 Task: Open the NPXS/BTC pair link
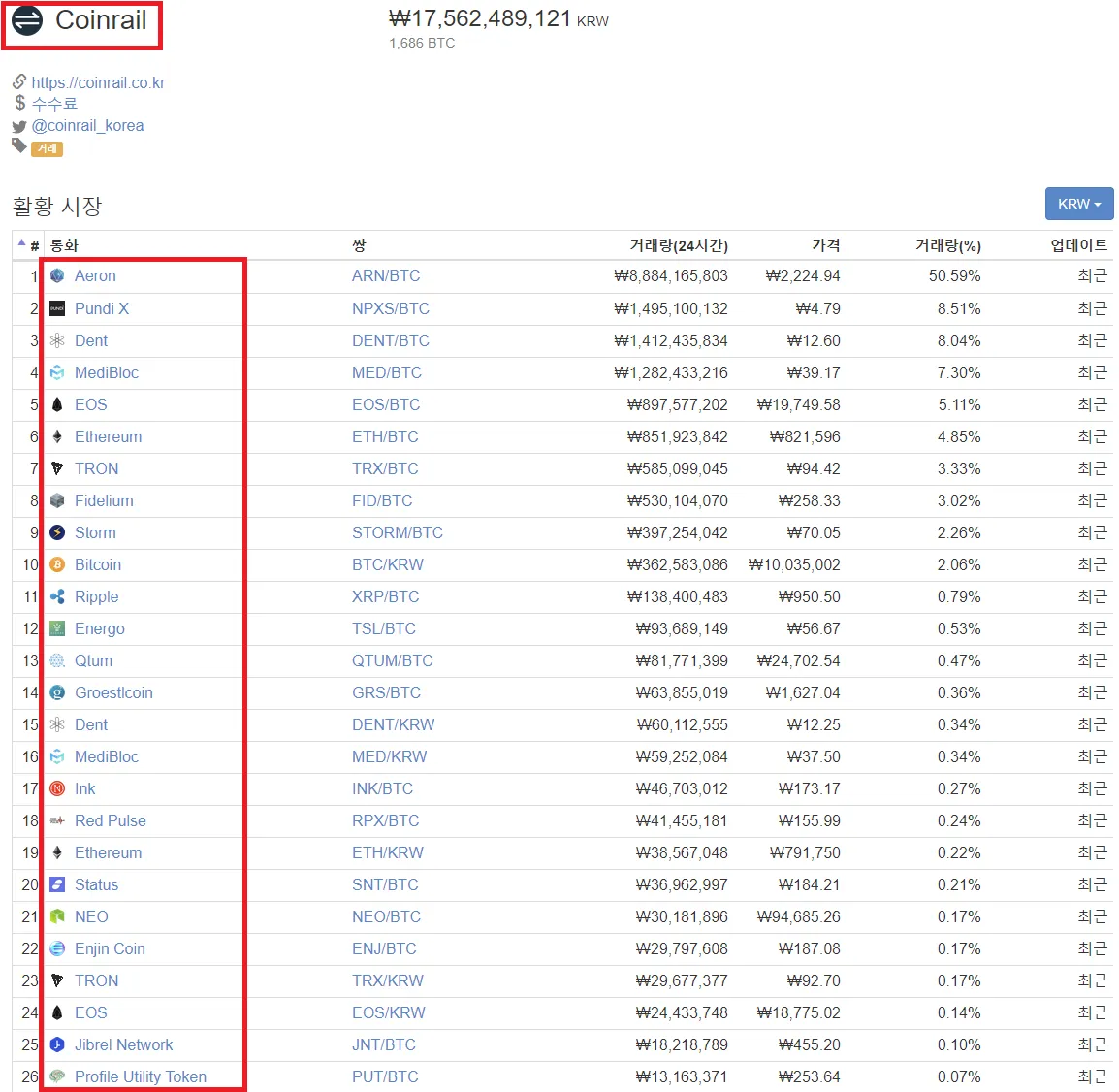[x=391, y=308]
